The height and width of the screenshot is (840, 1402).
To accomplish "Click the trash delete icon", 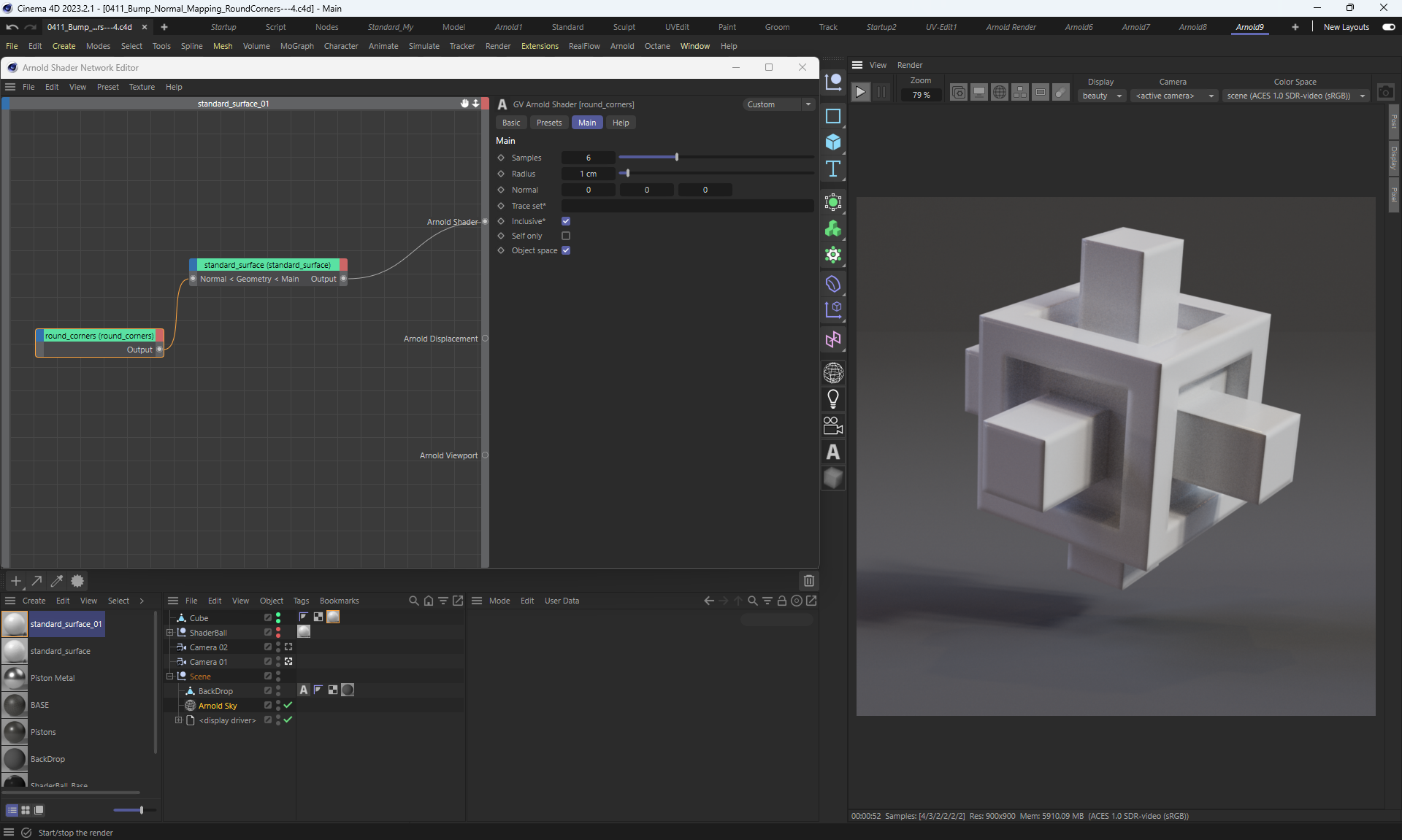I will pos(808,581).
